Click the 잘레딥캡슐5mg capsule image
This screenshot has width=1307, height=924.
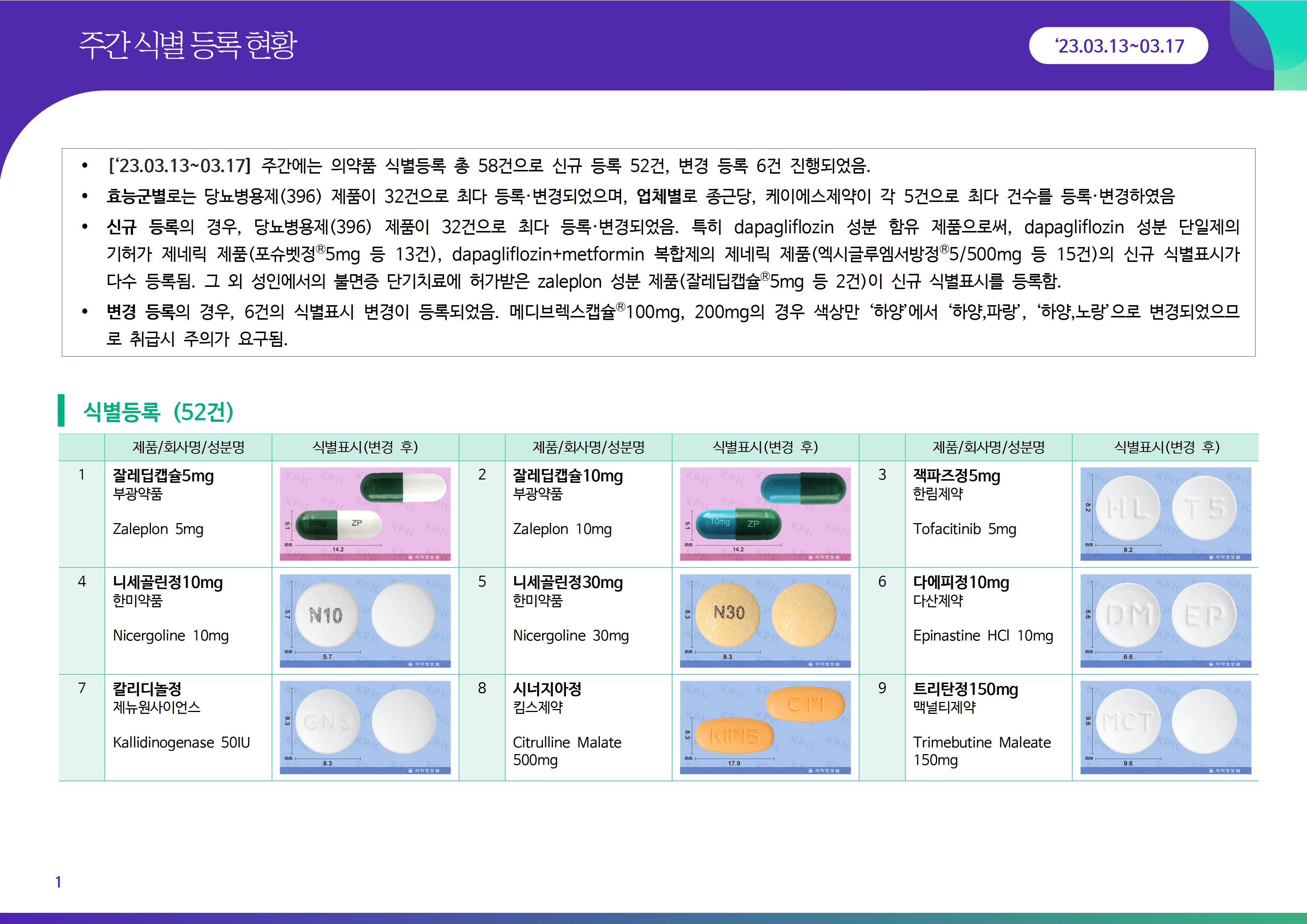click(365, 513)
